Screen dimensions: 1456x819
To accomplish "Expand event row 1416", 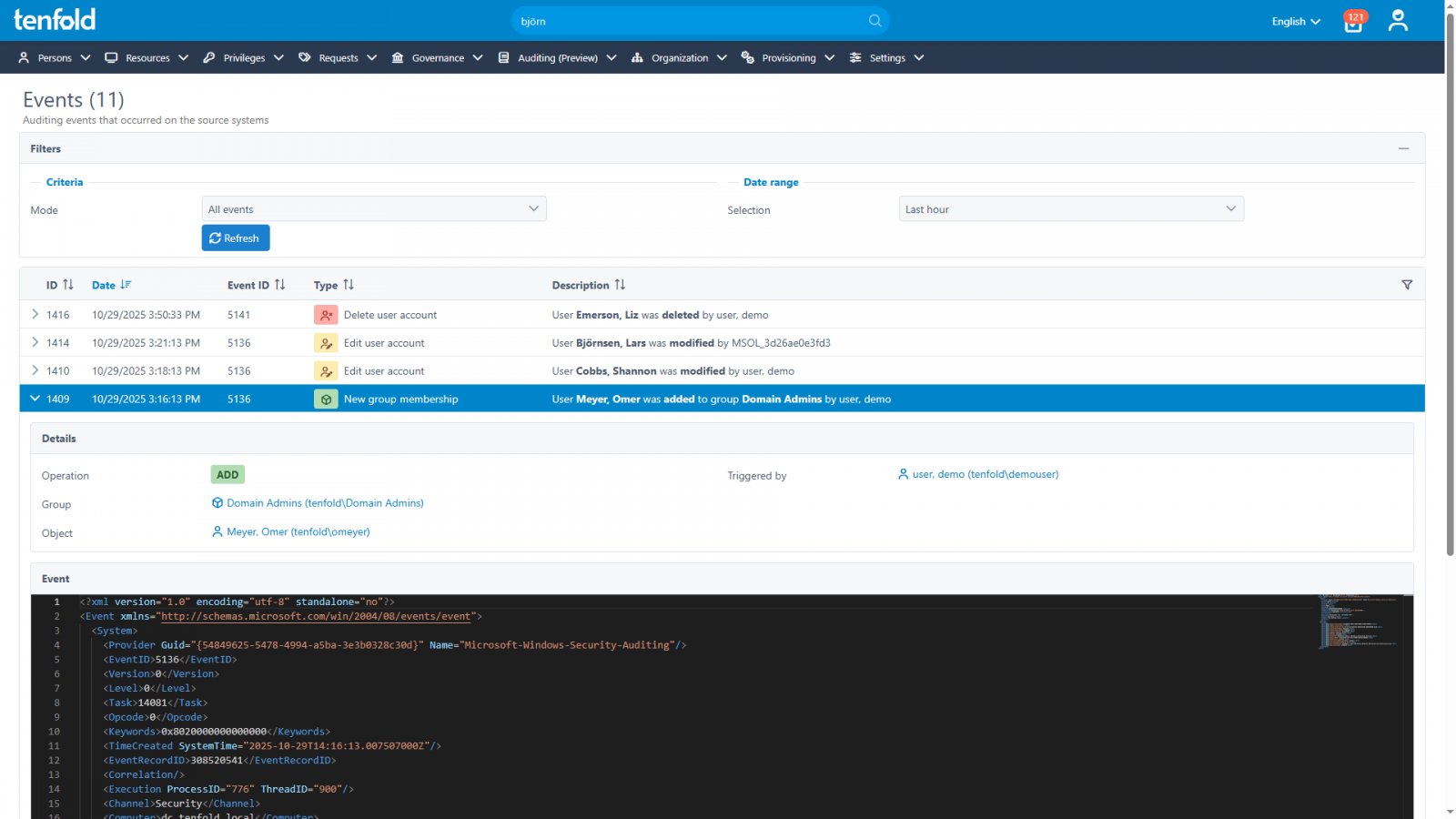I will (34, 314).
